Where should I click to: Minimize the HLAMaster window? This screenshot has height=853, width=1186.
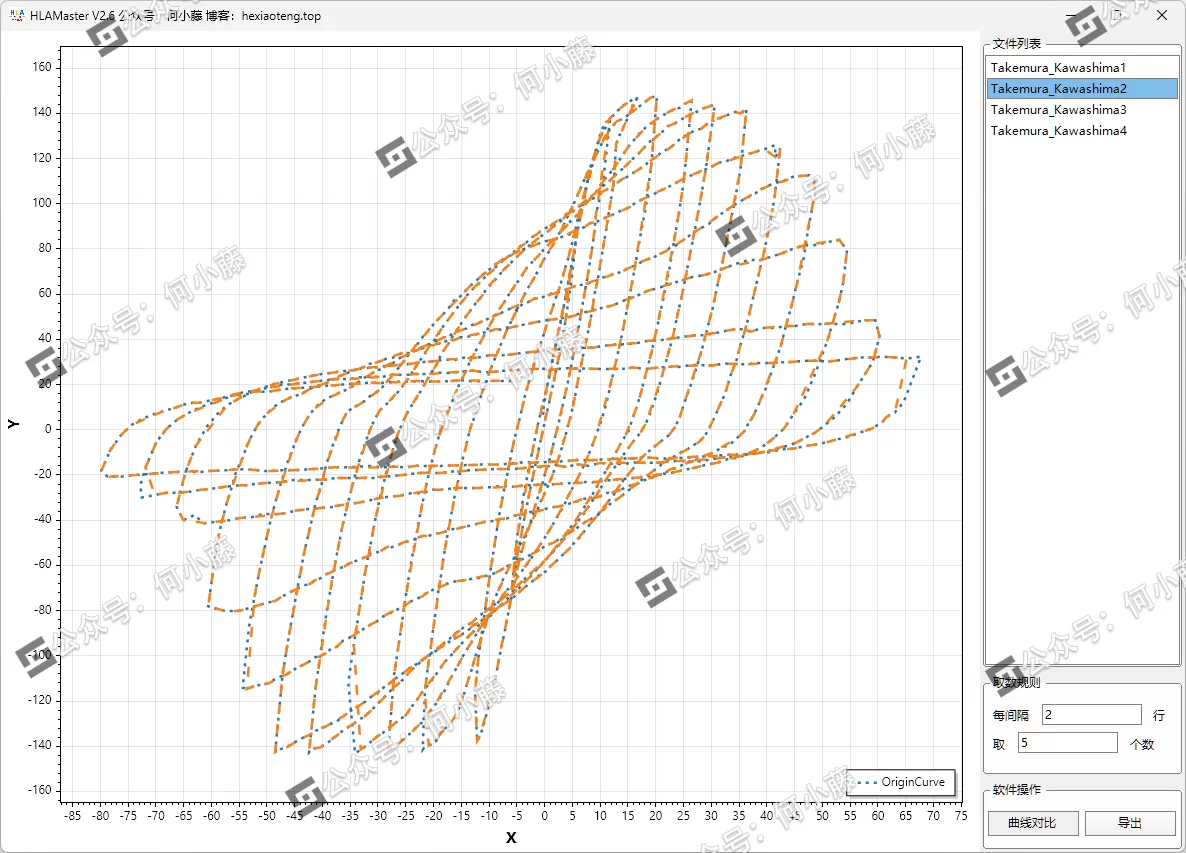(1071, 15)
